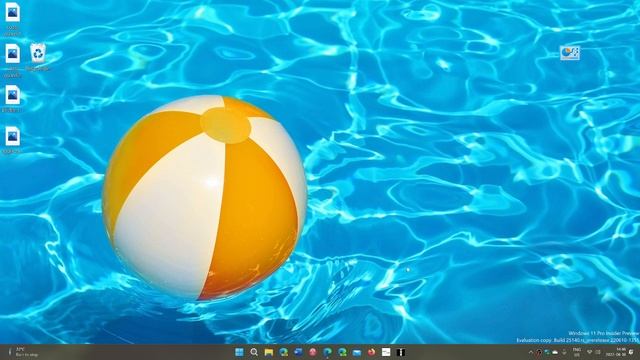Select the shortcut icon at desktop's right side

click(x=570, y=53)
